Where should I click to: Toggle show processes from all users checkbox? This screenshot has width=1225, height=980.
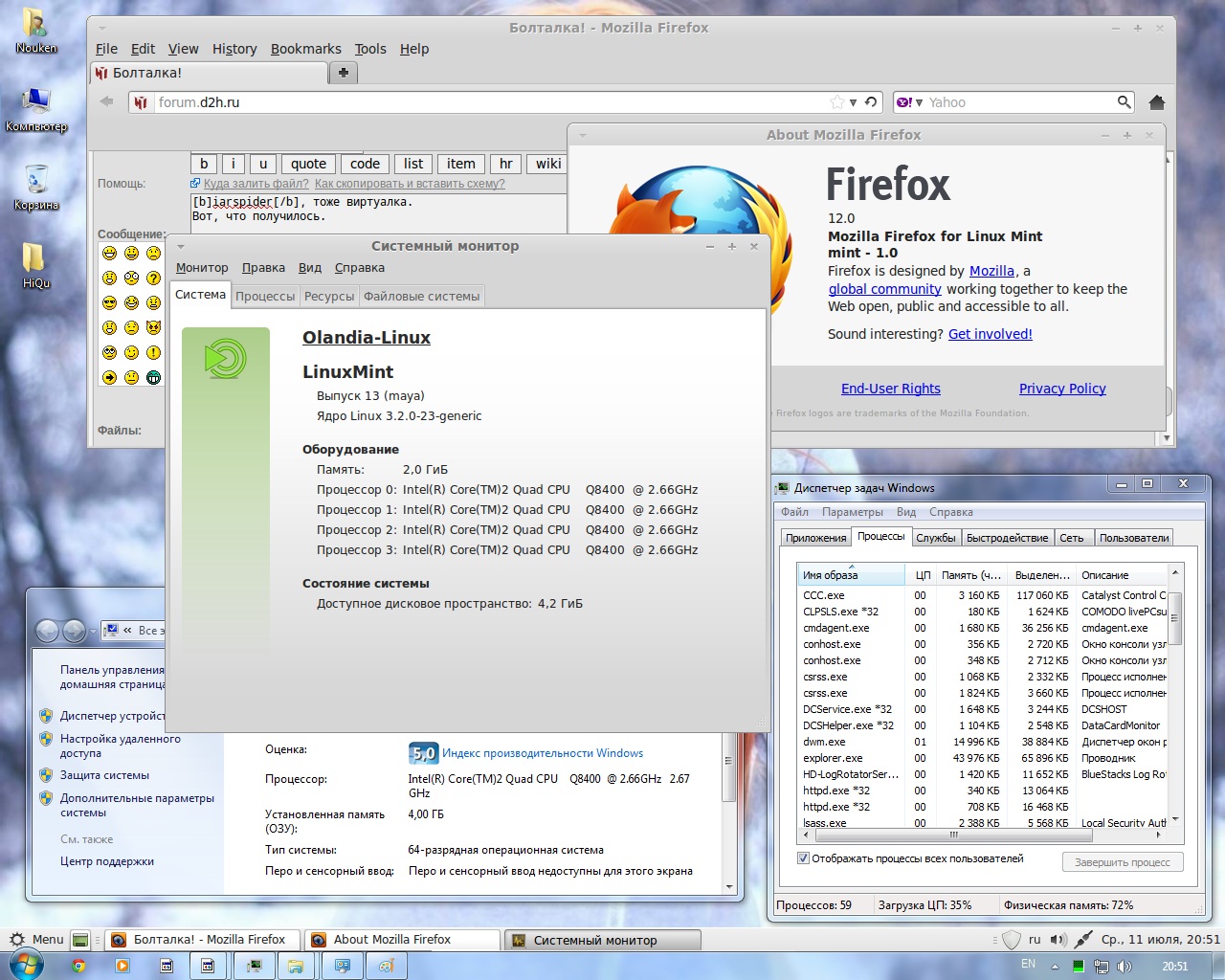point(804,858)
